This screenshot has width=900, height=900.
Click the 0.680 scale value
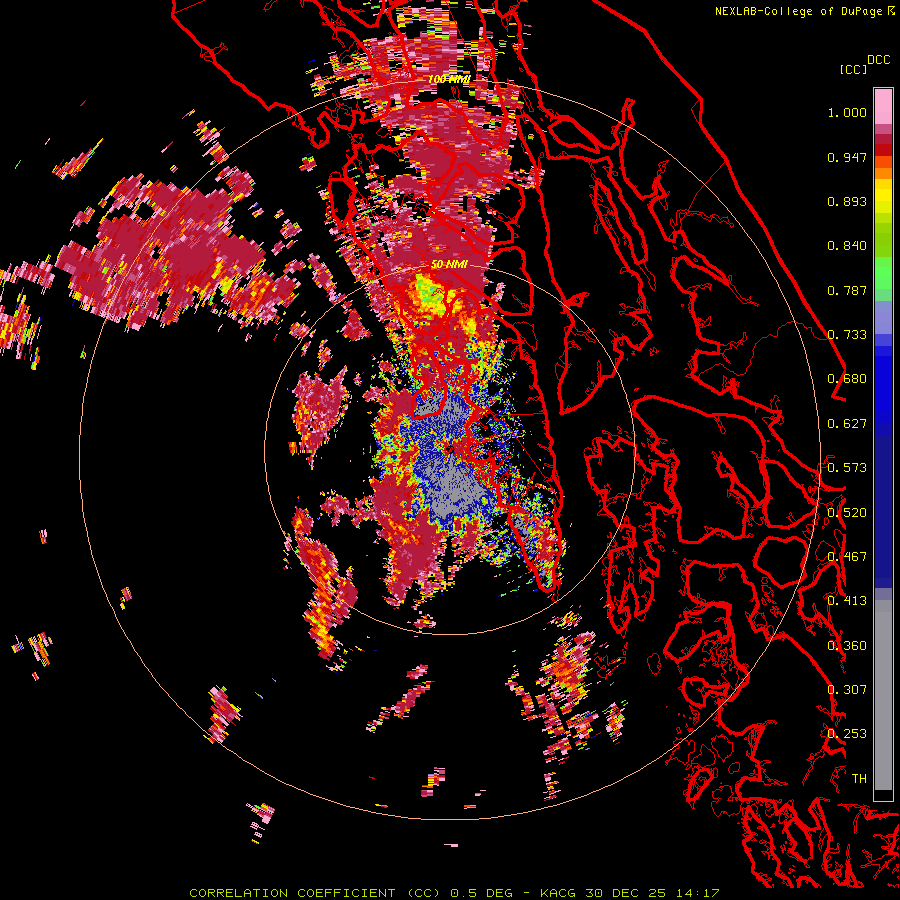coord(847,379)
